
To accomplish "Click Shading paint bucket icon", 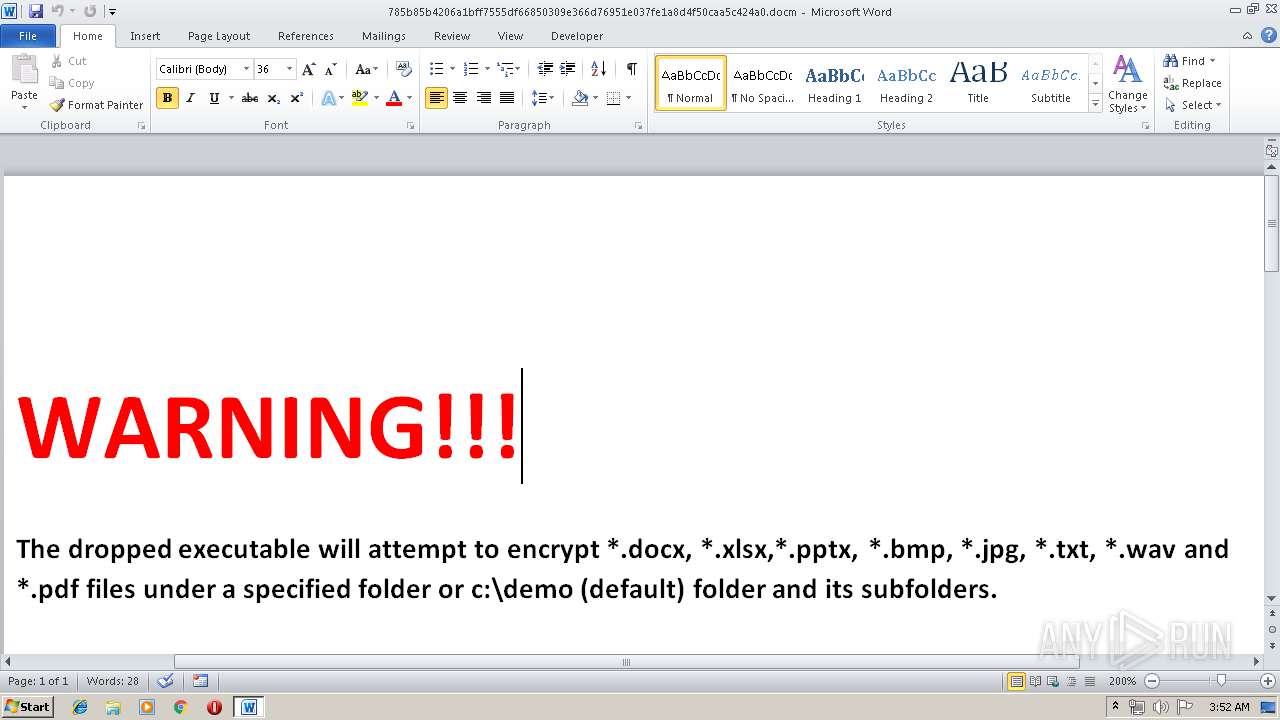I will tap(580, 98).
